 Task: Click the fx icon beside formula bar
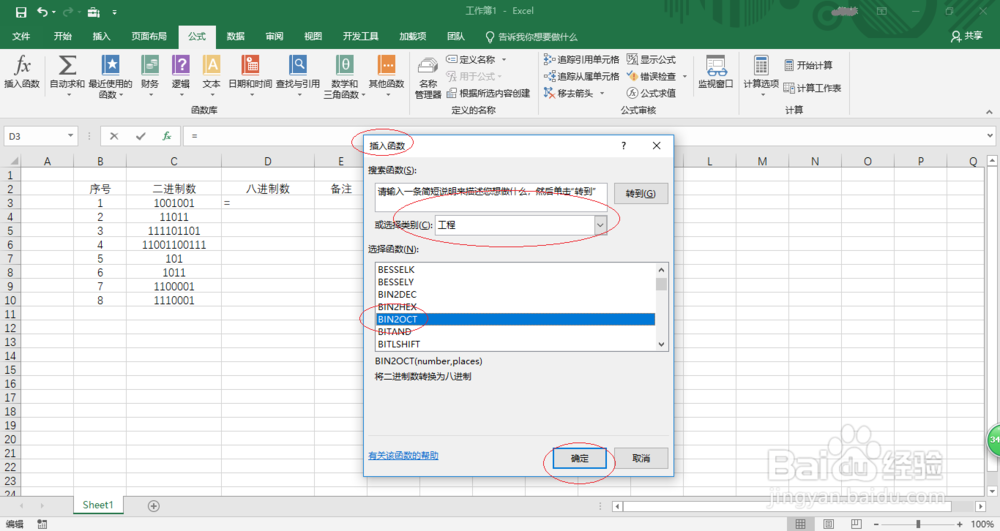tap(166, 136)
